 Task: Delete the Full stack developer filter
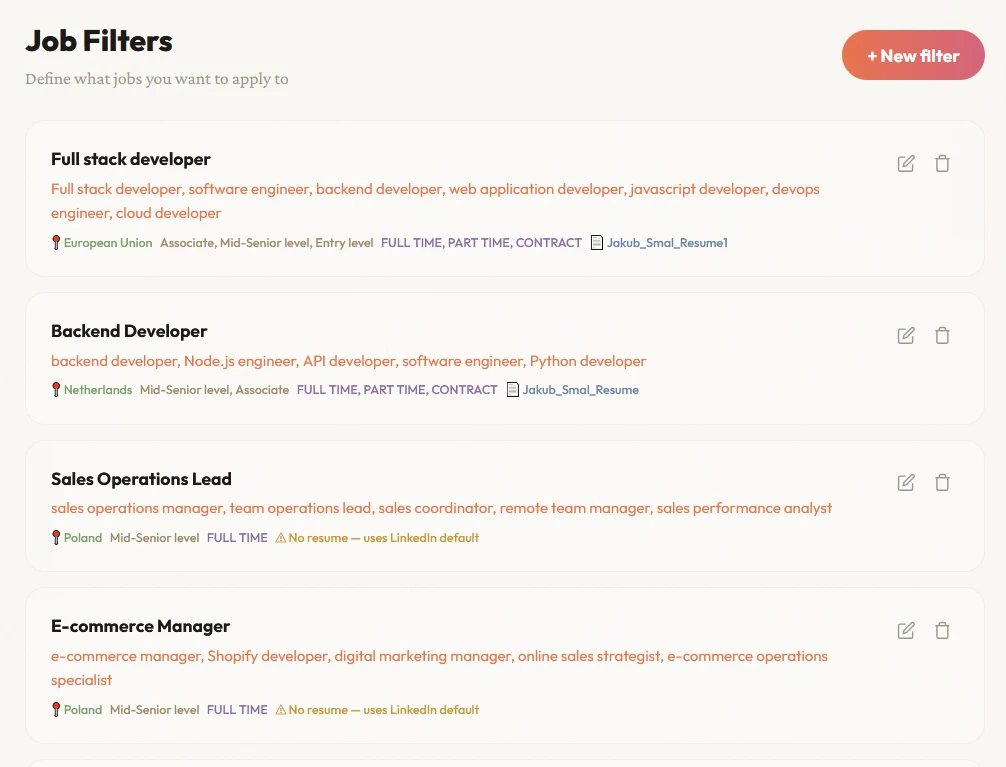[942, 164]
